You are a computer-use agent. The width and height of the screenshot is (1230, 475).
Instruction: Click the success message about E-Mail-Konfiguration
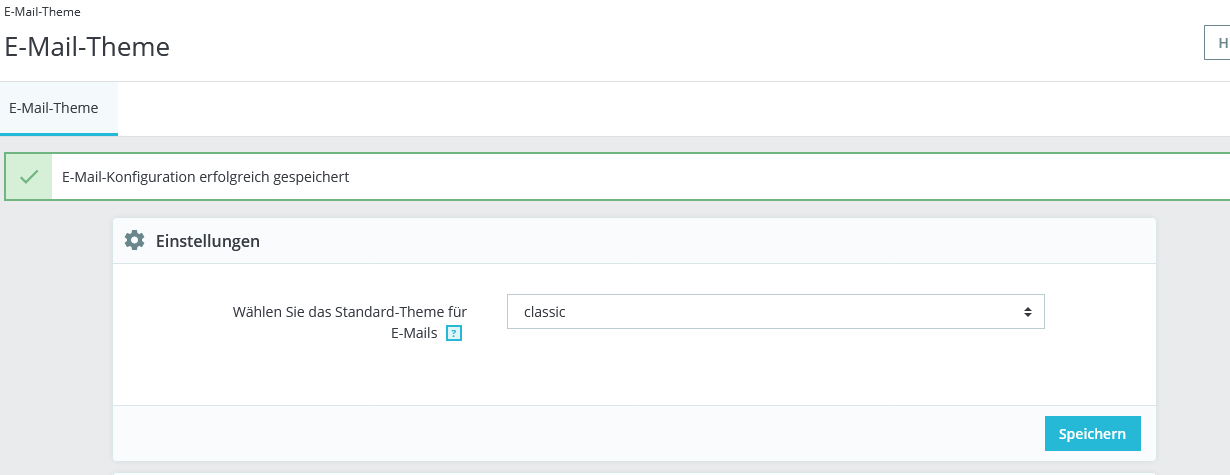pos(205,177)
